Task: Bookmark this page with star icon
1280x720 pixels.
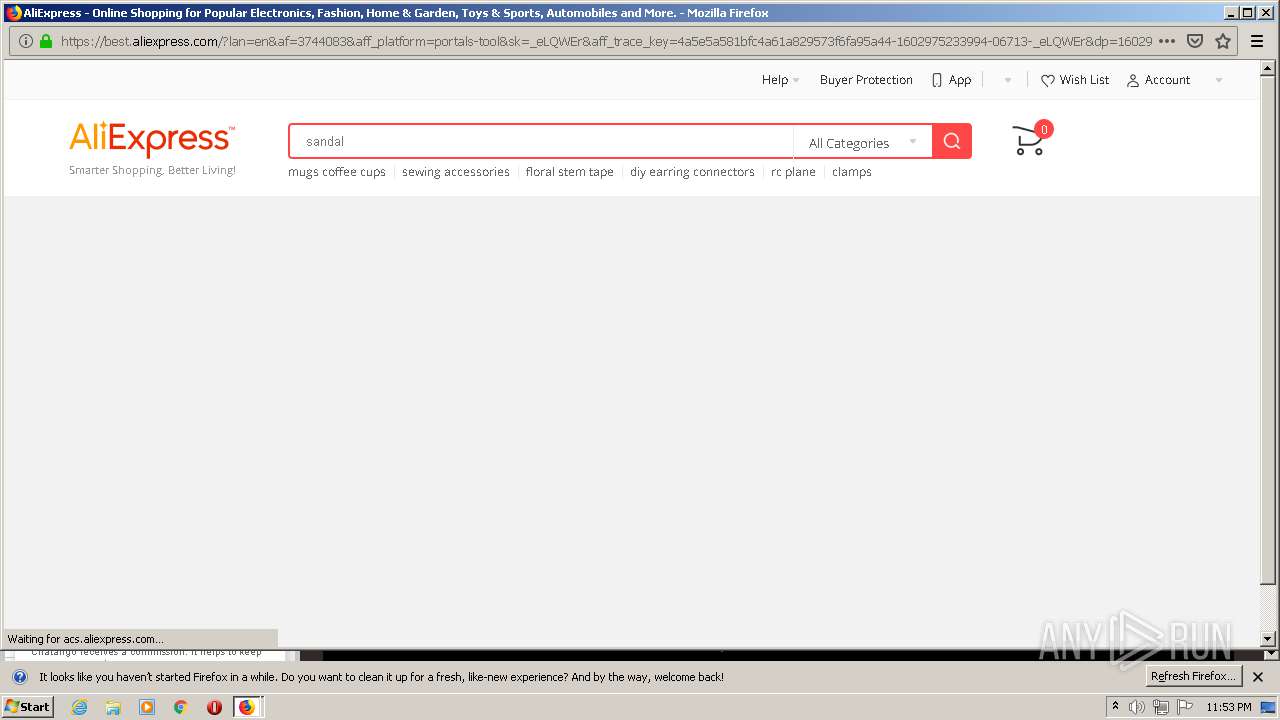Action: pyautogui.click(x=1222, y=41)
